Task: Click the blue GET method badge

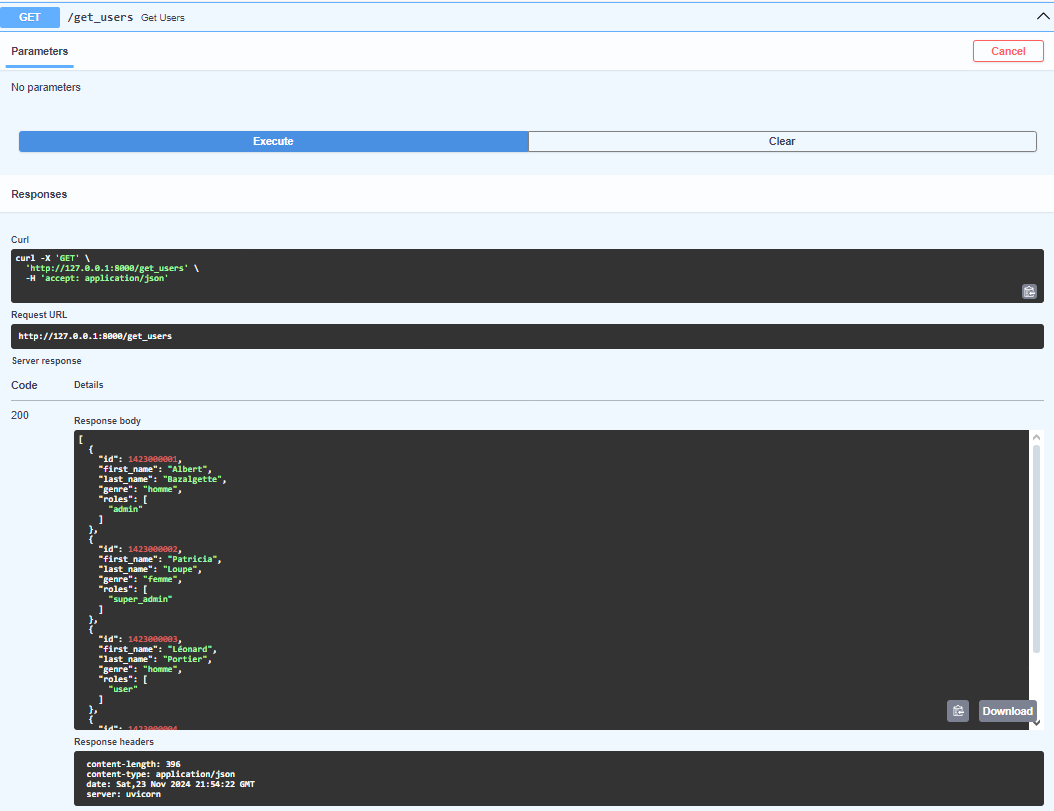Action: coord(30,17)
